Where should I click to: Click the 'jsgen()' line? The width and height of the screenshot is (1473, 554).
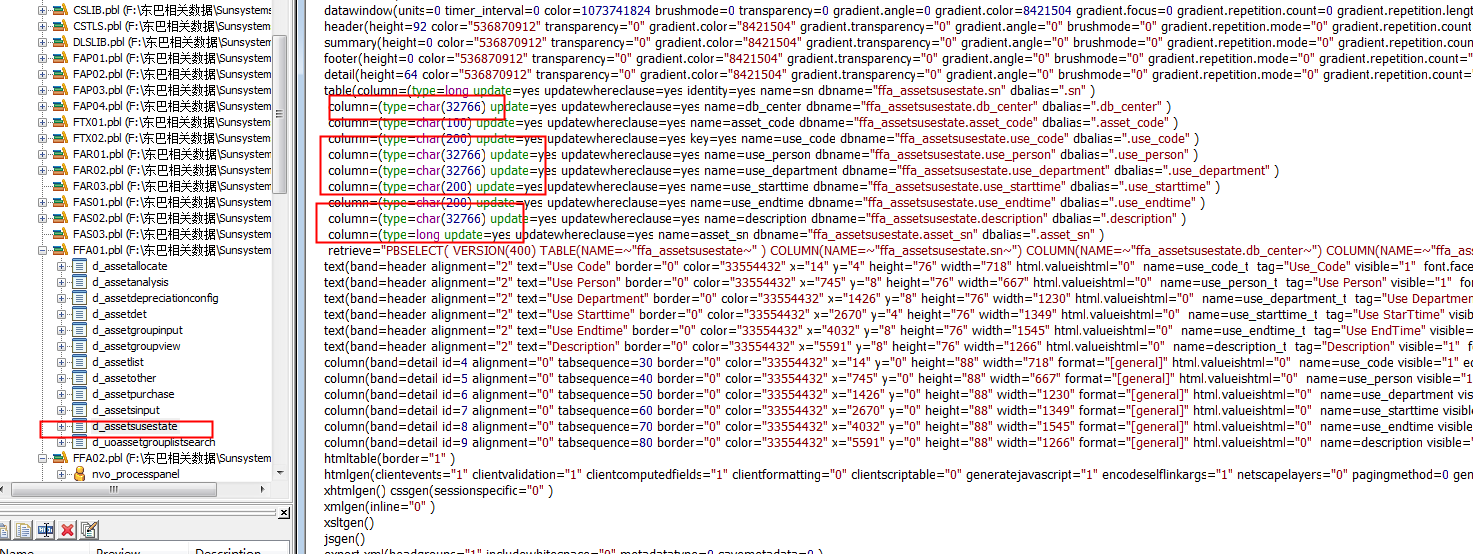point(345,538)
